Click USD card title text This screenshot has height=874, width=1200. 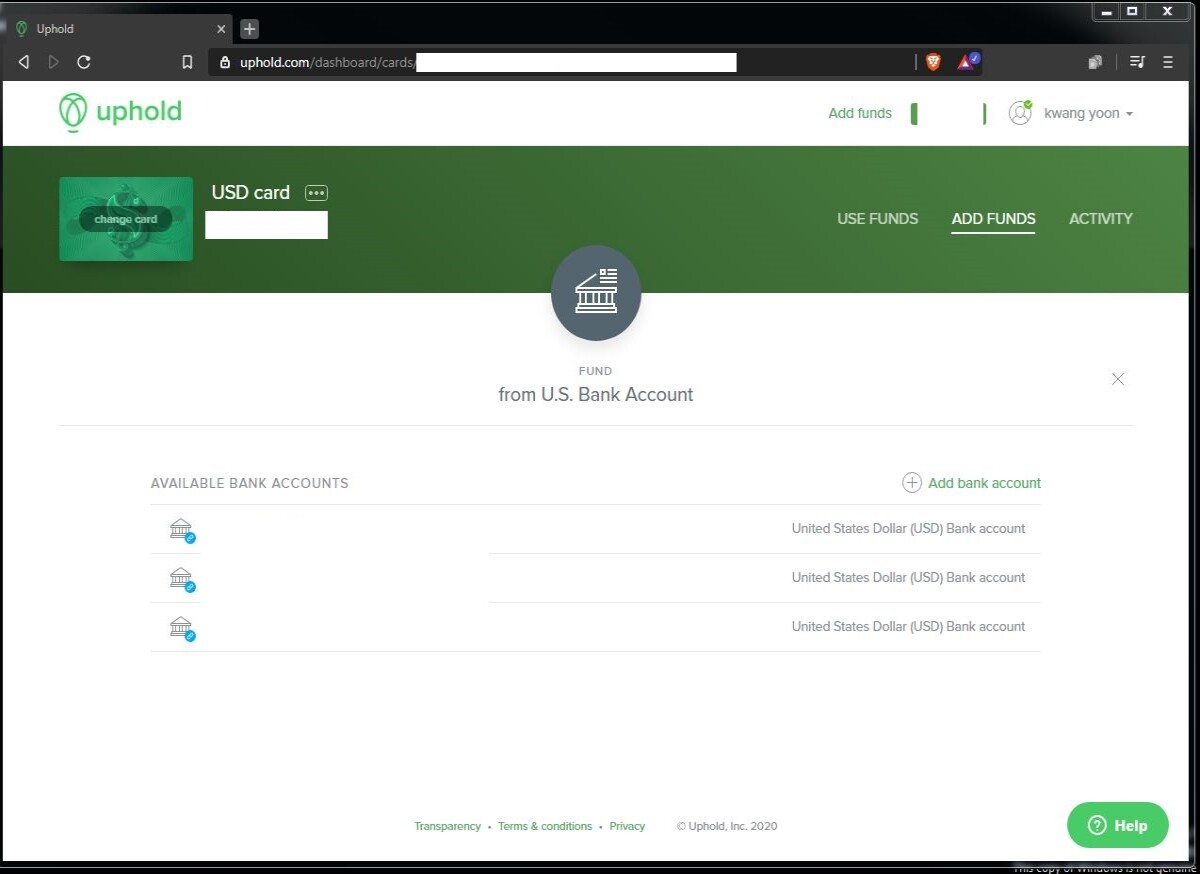pos(251,192)
